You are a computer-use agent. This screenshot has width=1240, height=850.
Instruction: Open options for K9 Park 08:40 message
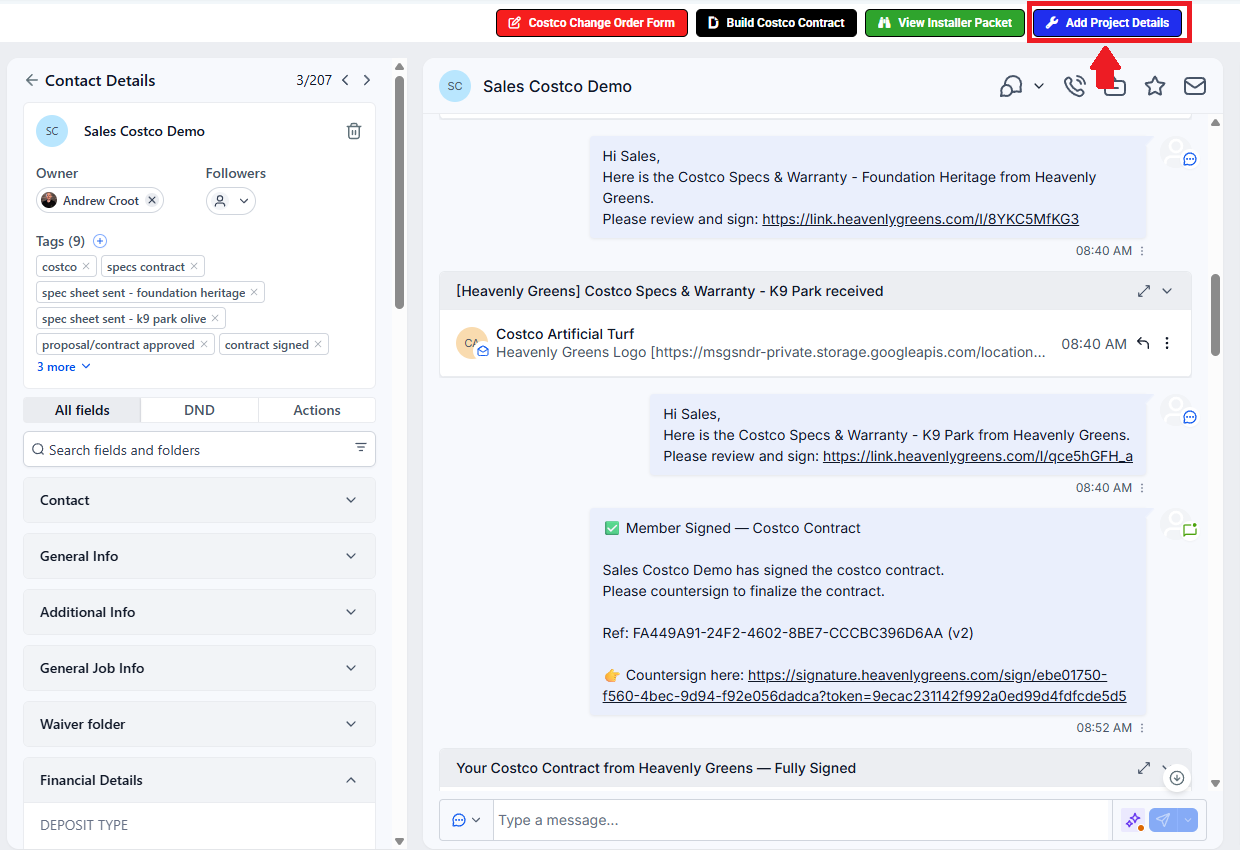tap(1142, 488)
